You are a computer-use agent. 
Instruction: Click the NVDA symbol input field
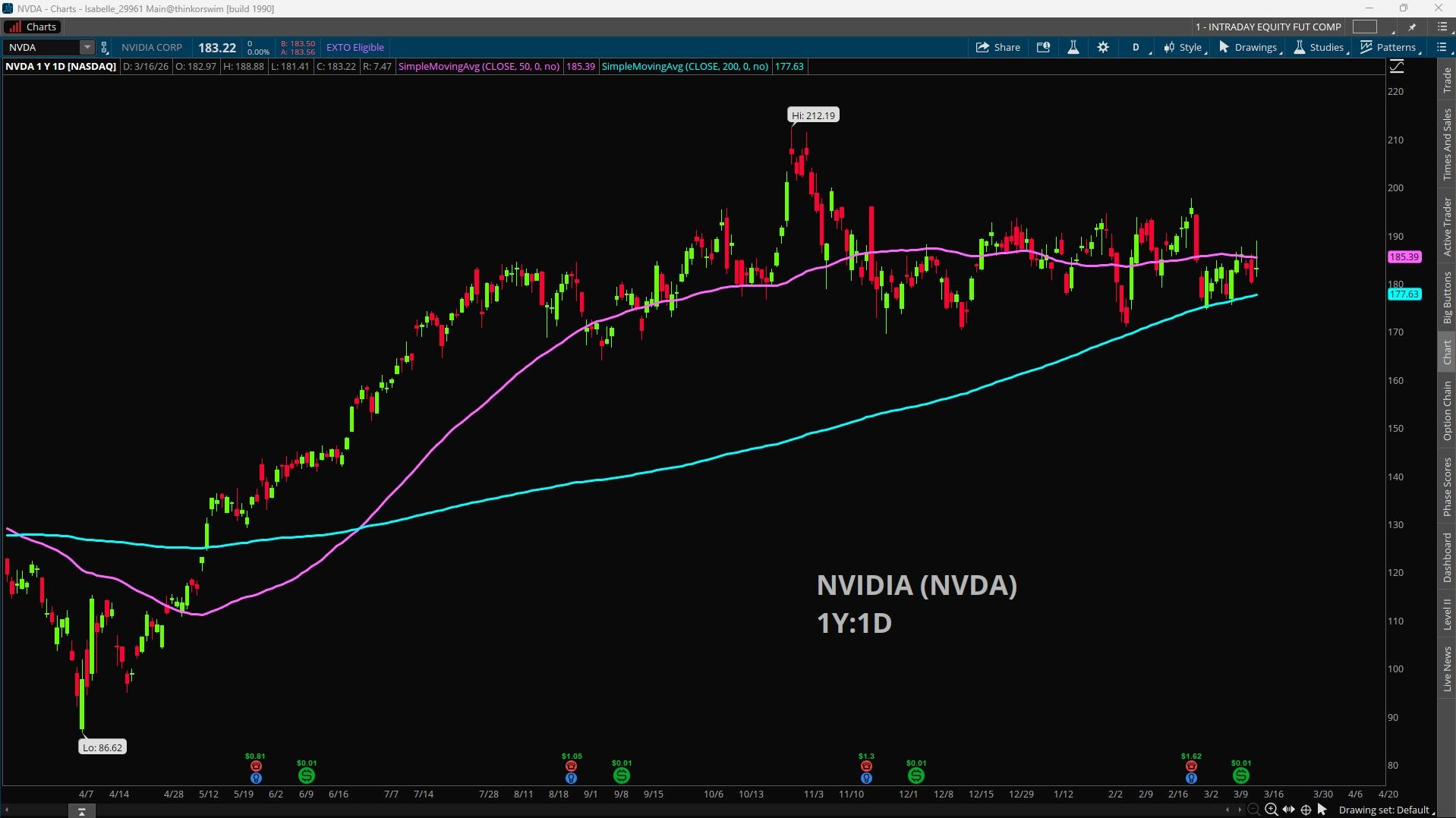click(x=43, y=47)
